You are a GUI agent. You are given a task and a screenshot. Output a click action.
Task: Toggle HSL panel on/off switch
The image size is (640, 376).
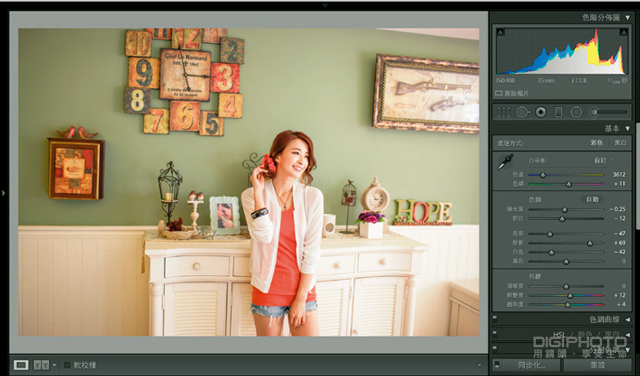(495, 334)
